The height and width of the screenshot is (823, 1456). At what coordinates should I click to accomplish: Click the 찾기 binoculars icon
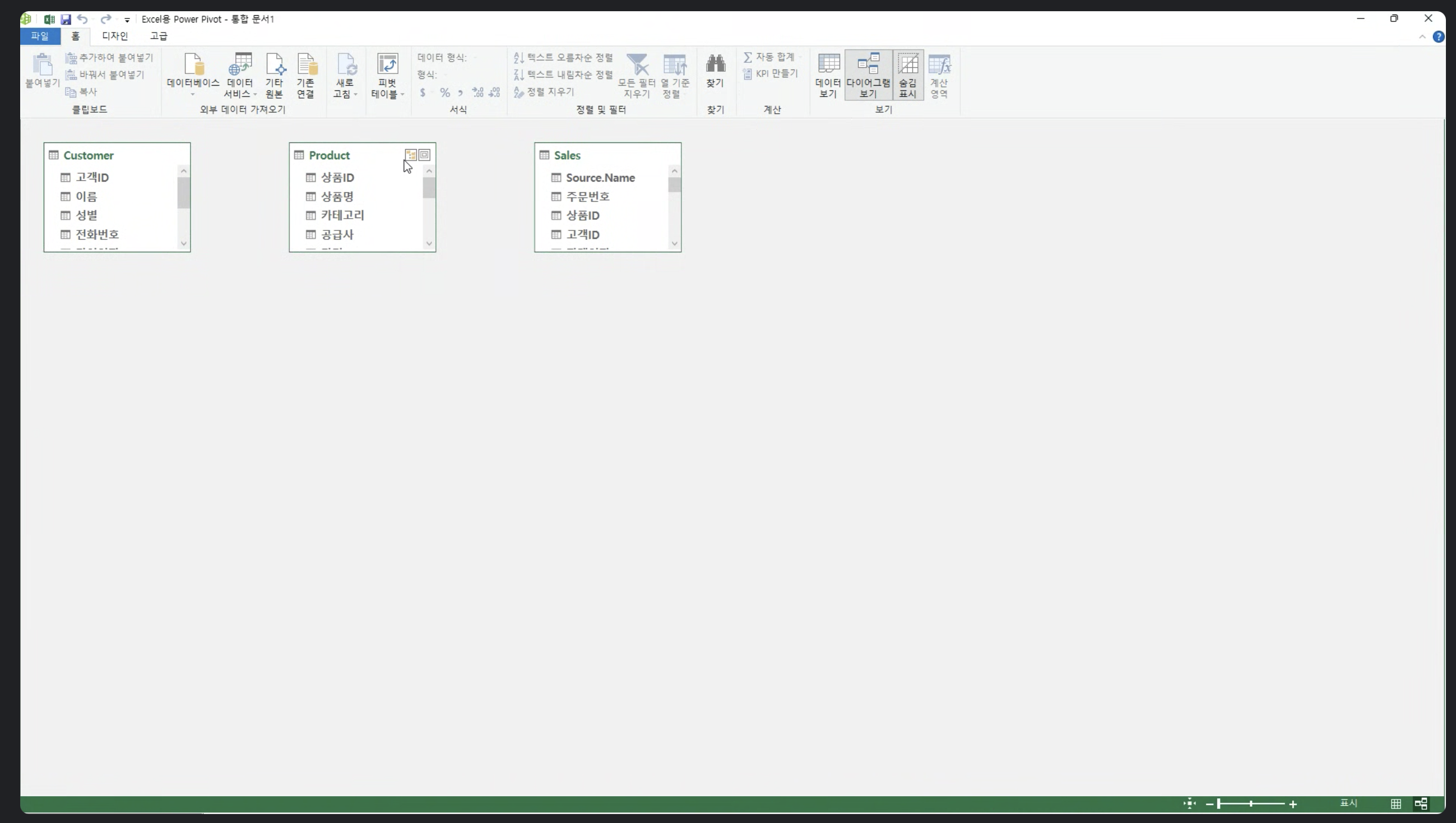715,64
